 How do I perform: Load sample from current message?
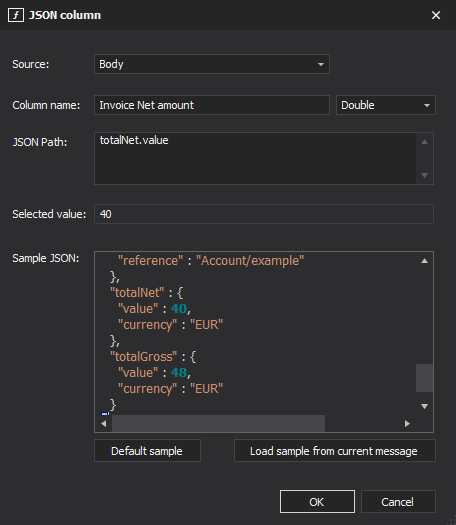tap(335, 451)
